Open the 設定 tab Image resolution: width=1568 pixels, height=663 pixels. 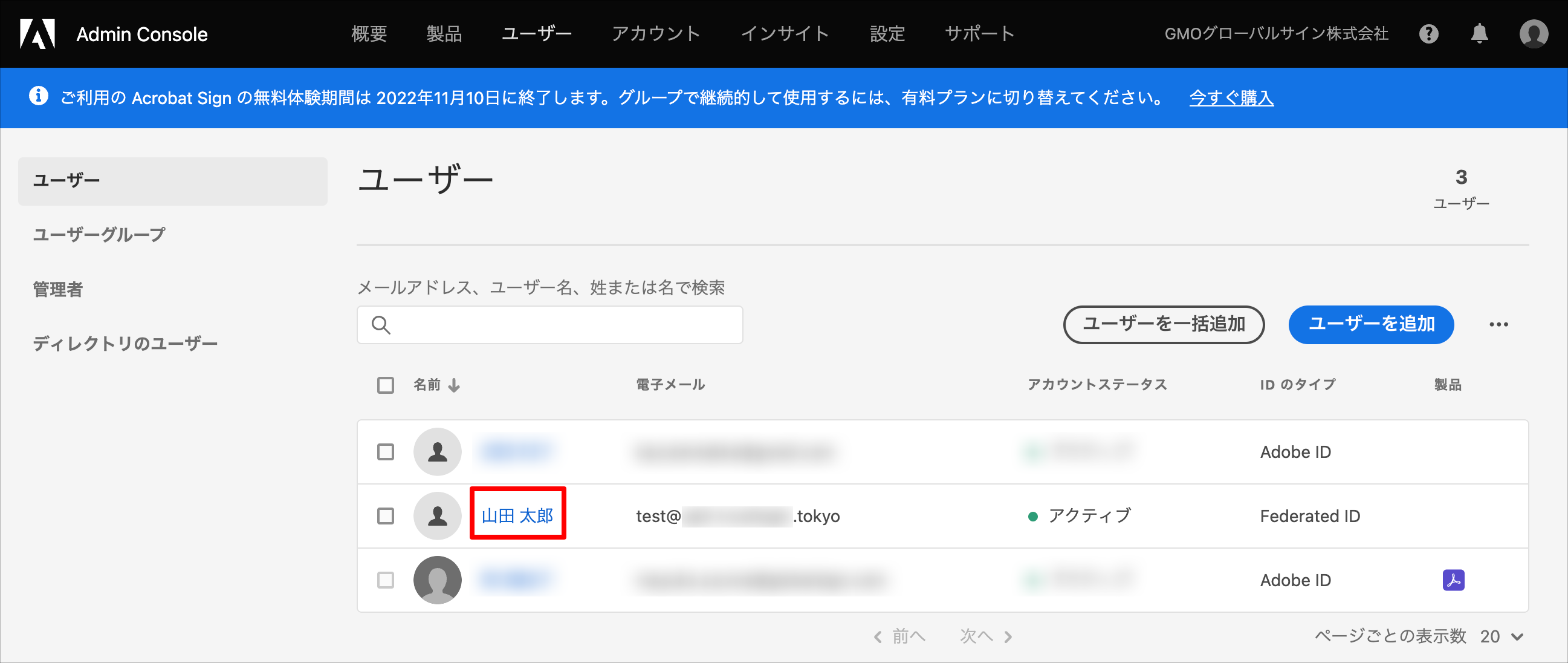click(x=887, y=33)
